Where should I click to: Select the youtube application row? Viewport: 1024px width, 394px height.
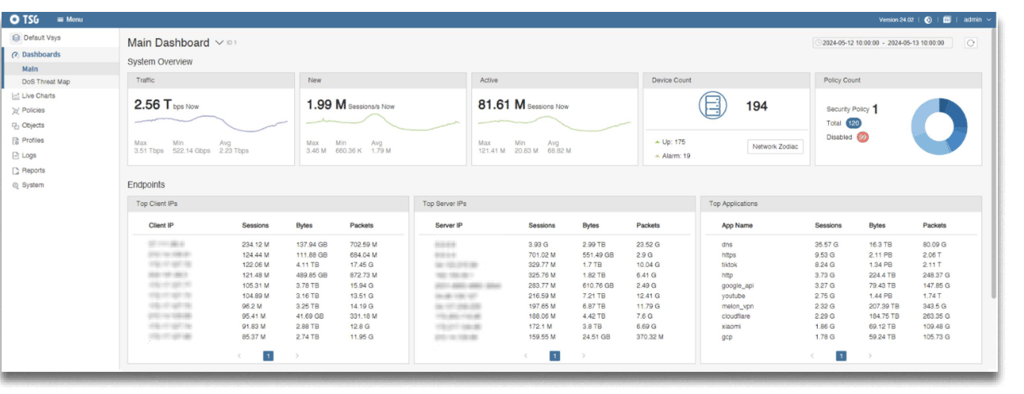point(841,296)
